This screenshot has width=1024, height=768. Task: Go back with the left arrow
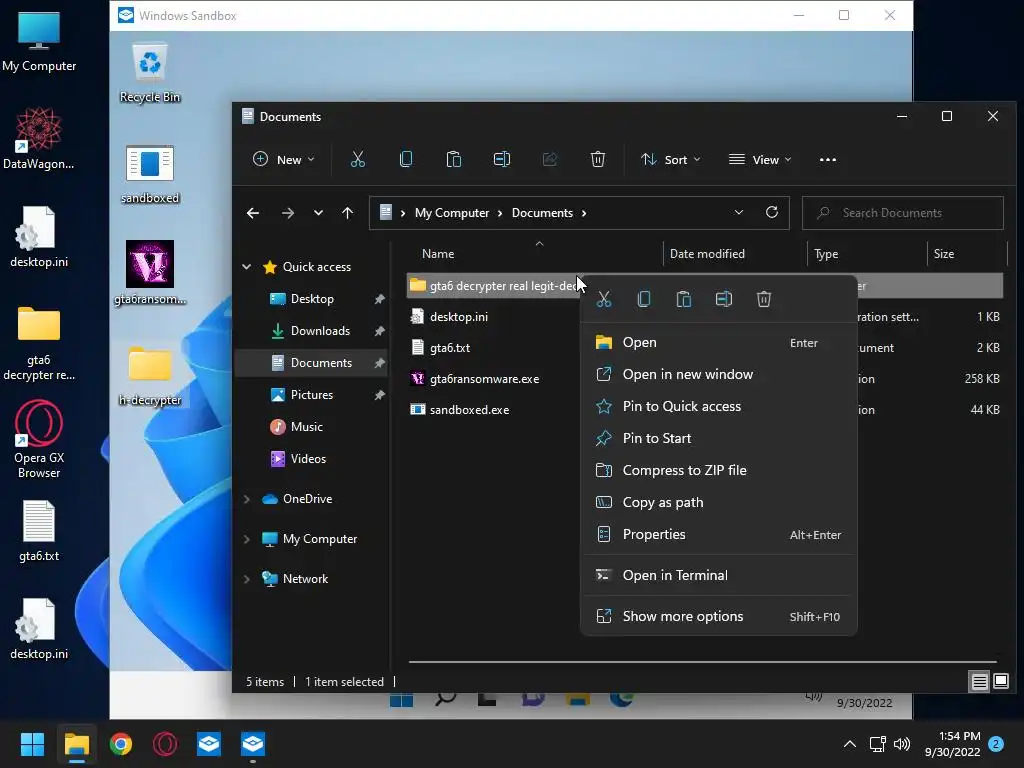point(253,213)
